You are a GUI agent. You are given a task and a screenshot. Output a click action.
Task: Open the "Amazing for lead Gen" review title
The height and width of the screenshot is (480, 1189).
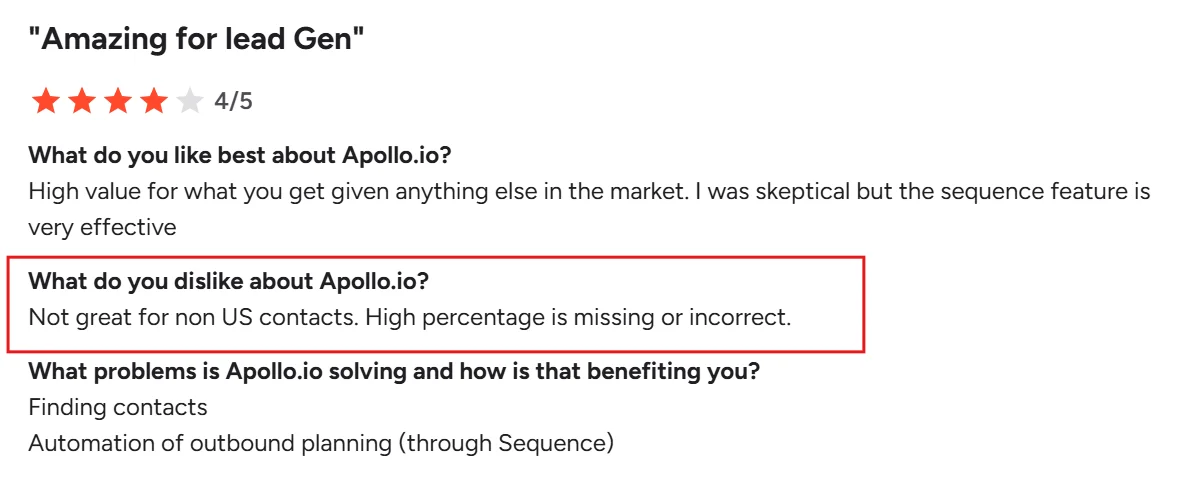pyautogui.click(x=196, y=41)
